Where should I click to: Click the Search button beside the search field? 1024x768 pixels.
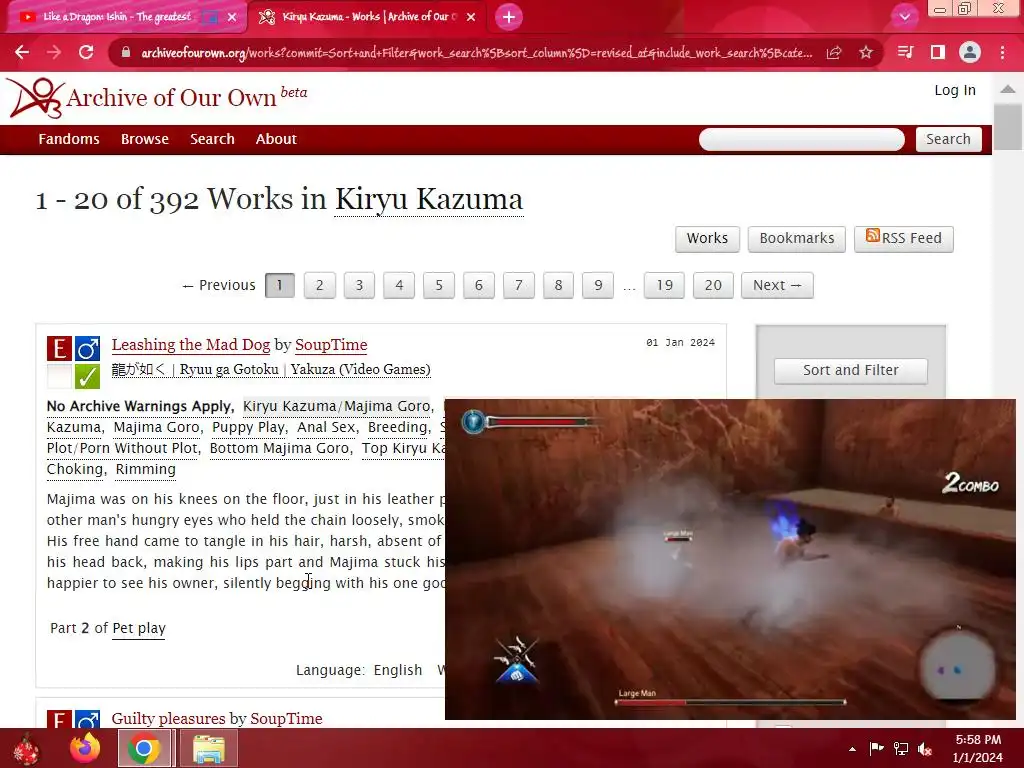click(948, 139)
